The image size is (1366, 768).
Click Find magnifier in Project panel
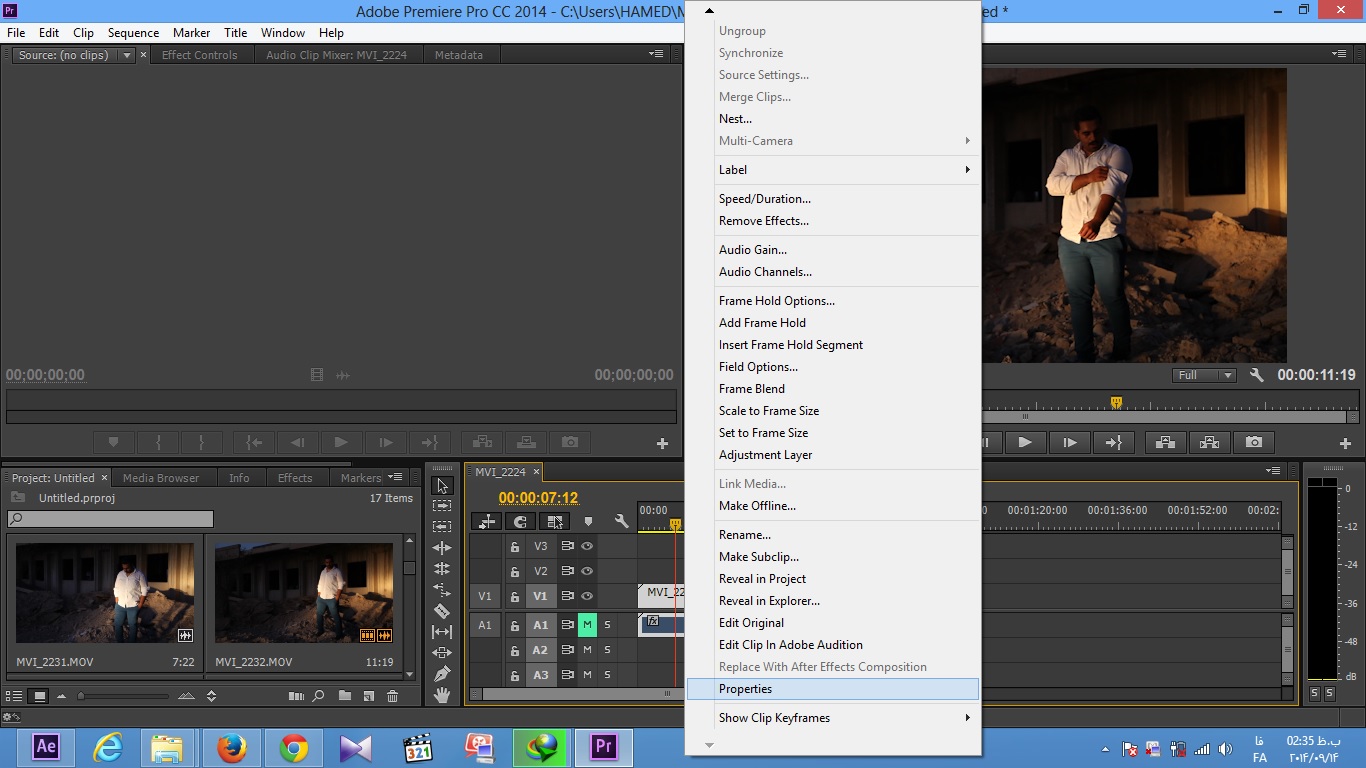coord(319,696)
